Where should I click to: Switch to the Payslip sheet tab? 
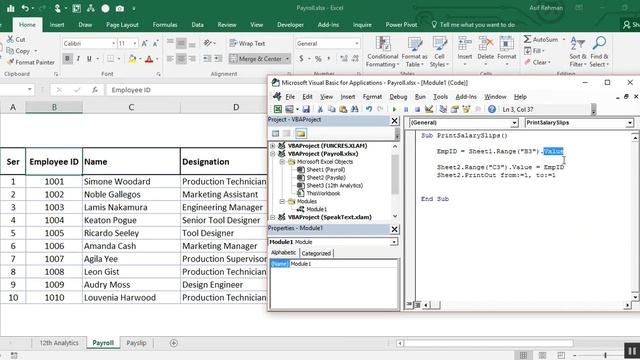[x=136, y=343]
